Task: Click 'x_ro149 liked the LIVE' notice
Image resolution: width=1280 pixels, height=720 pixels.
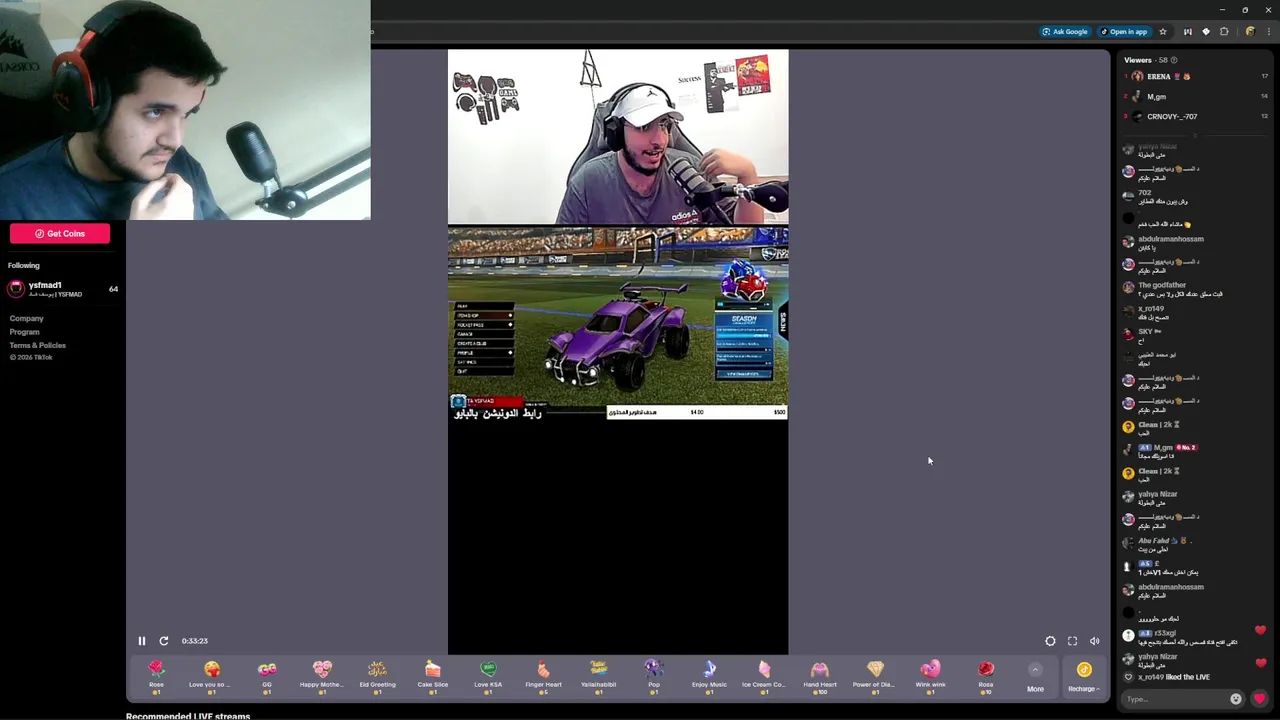Action: point(1174,677)
